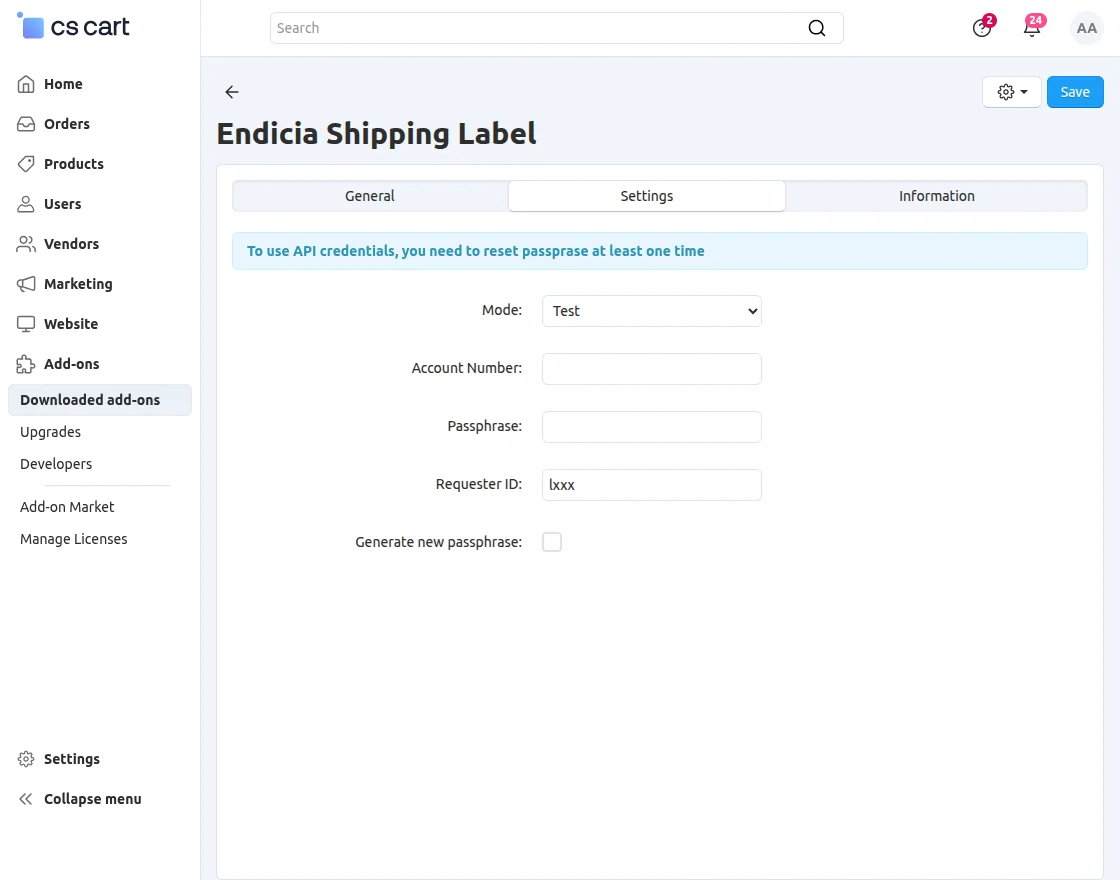Screen dimensions: 1120x880
Task: Select Downloaded add-ons in sidebar
Action: (100, 400)
